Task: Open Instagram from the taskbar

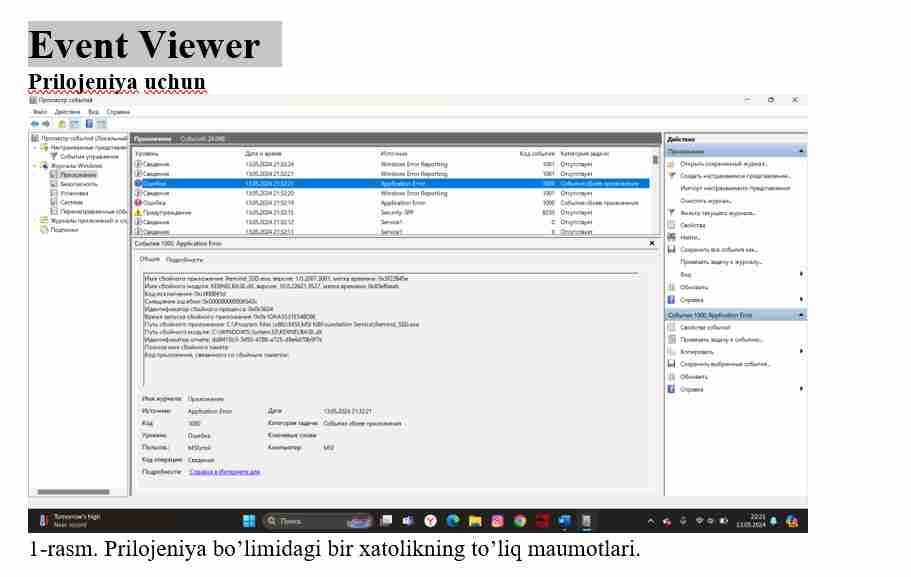Action: click(497, 521)
